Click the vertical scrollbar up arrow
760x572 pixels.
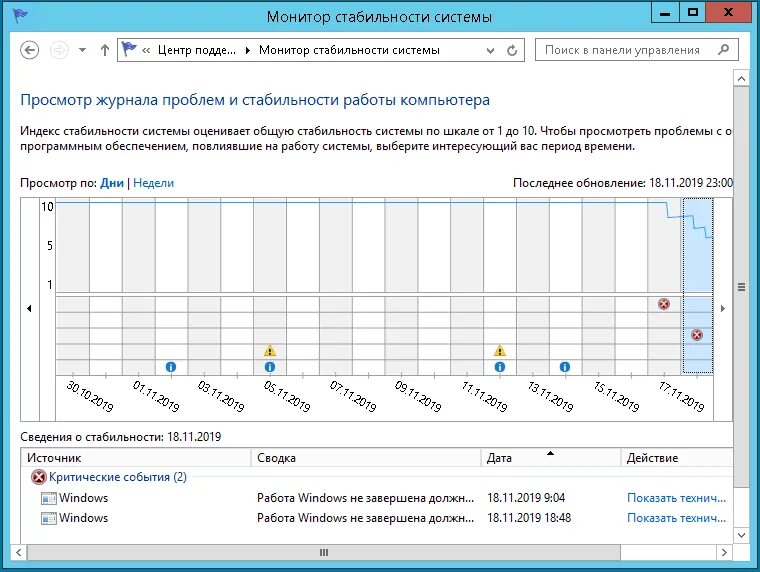click(x=741, y=78)
